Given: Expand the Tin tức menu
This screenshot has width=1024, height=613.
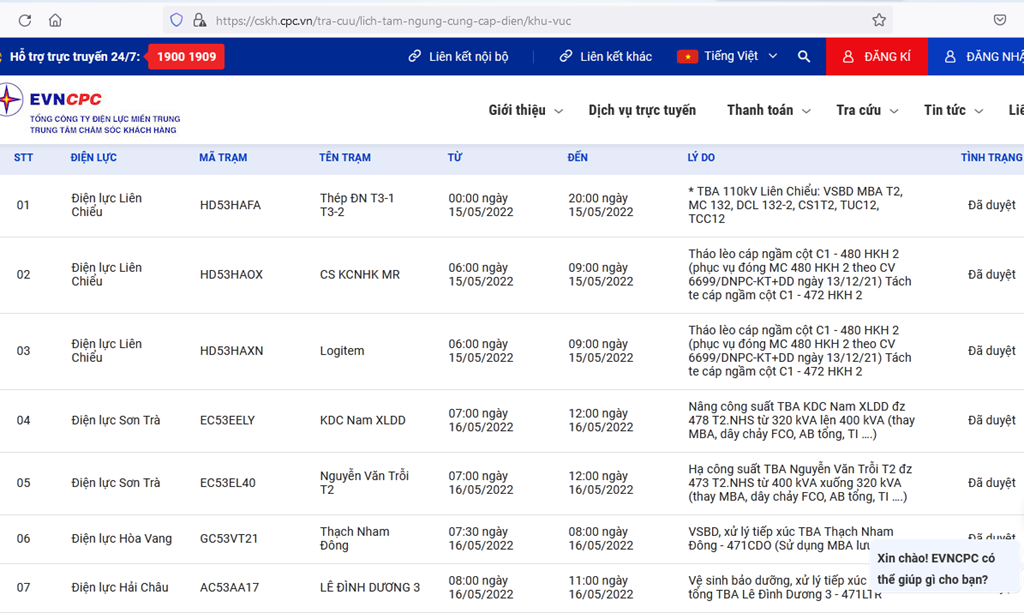Looking at the screenshot, I should (953, 110).
